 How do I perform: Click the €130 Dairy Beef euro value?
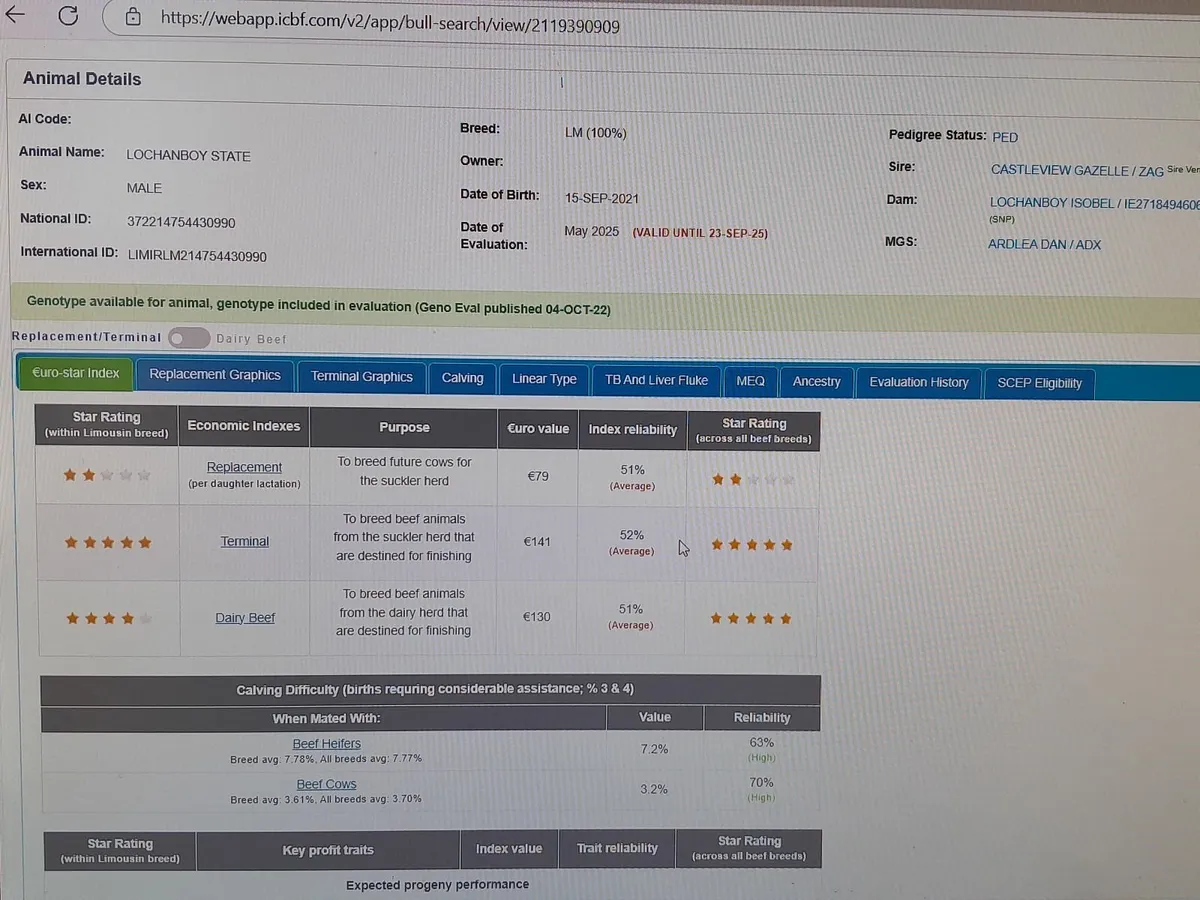tap(537, 617)
